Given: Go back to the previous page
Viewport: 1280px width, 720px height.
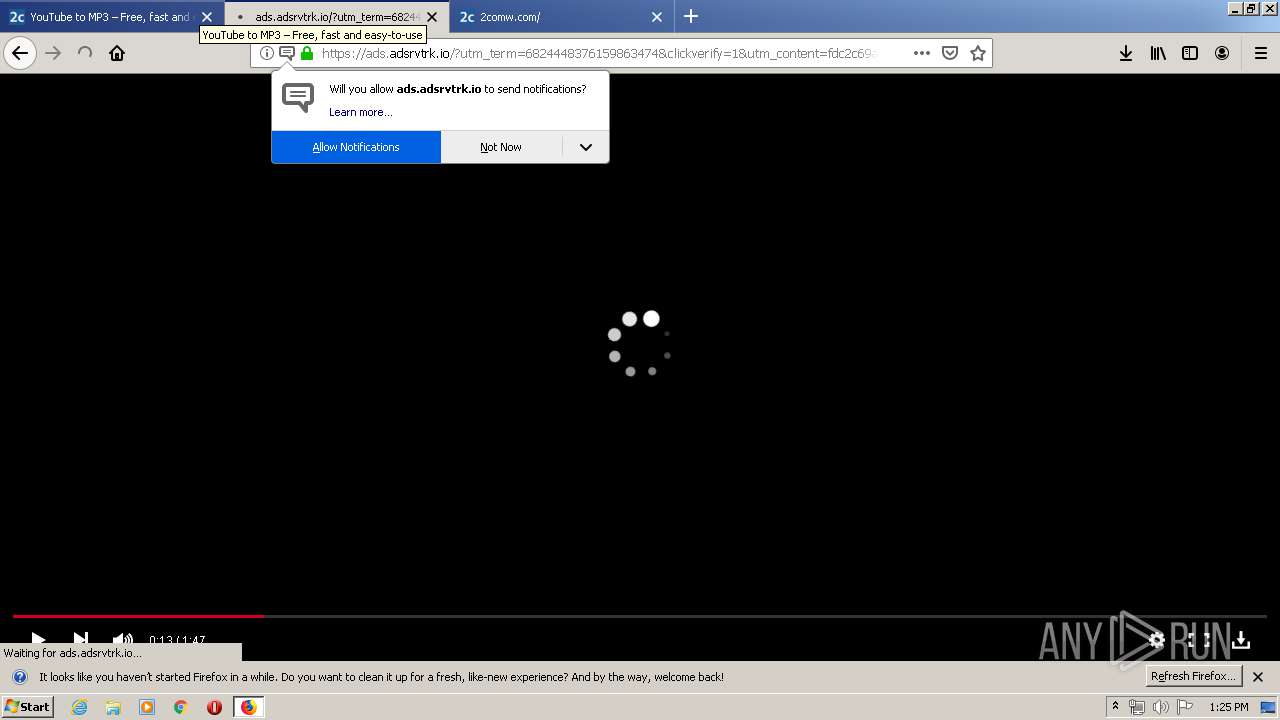Looking at the screenshot, I should [x=20, y=53].
